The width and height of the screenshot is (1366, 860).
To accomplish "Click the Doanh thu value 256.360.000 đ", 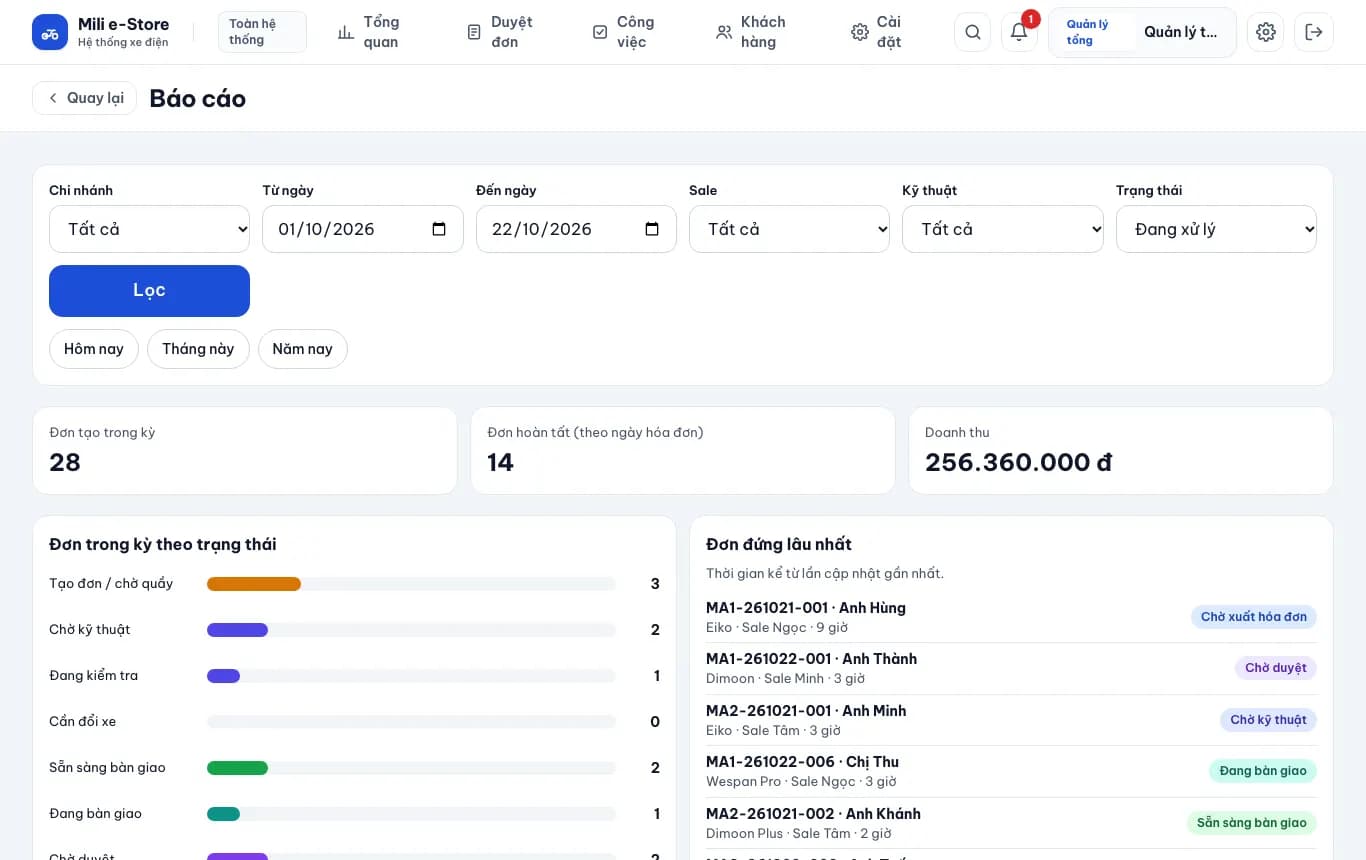I will coord(1018,462).
